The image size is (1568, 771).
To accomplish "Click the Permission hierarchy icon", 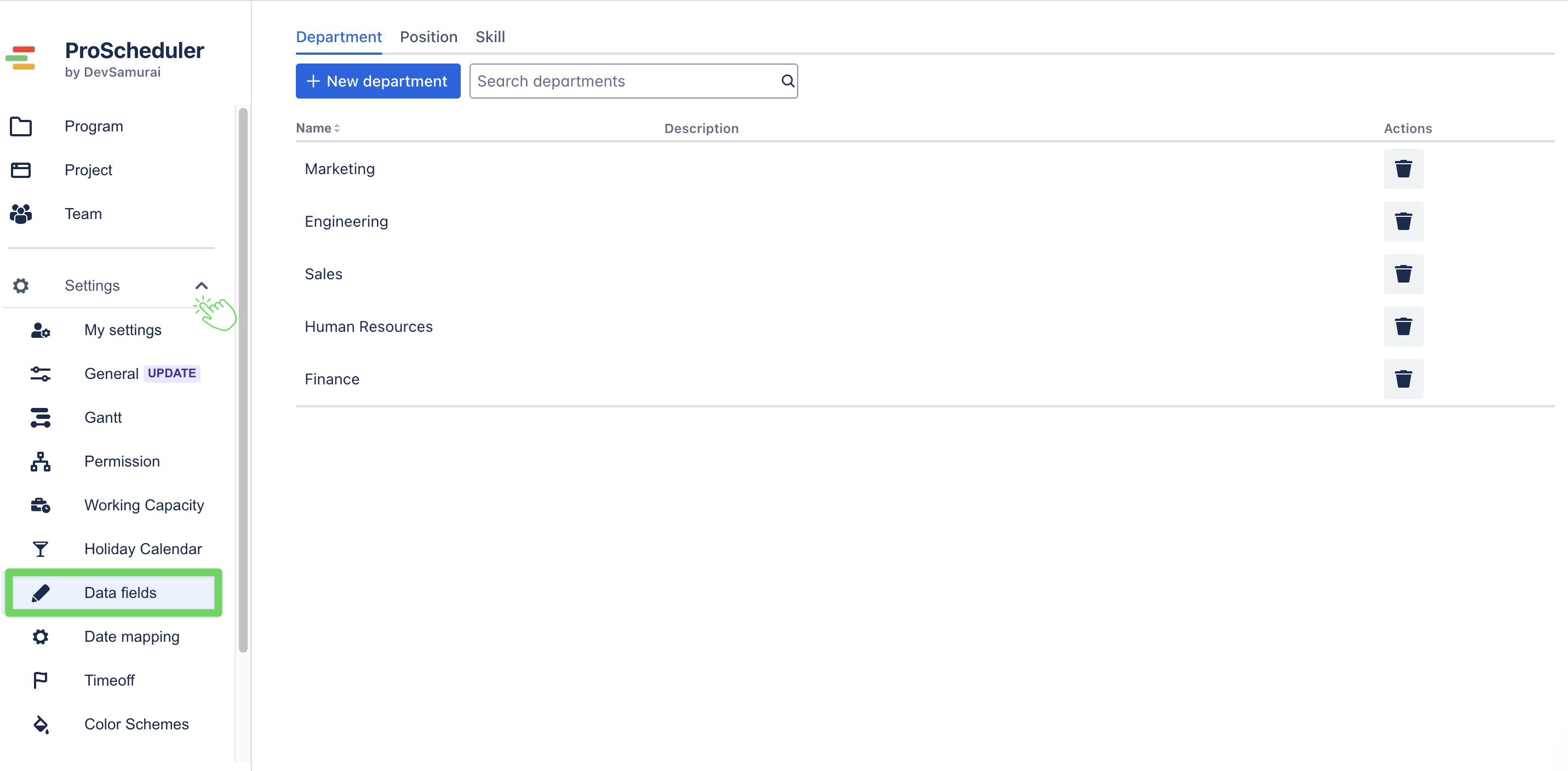I will pos(40,461).
